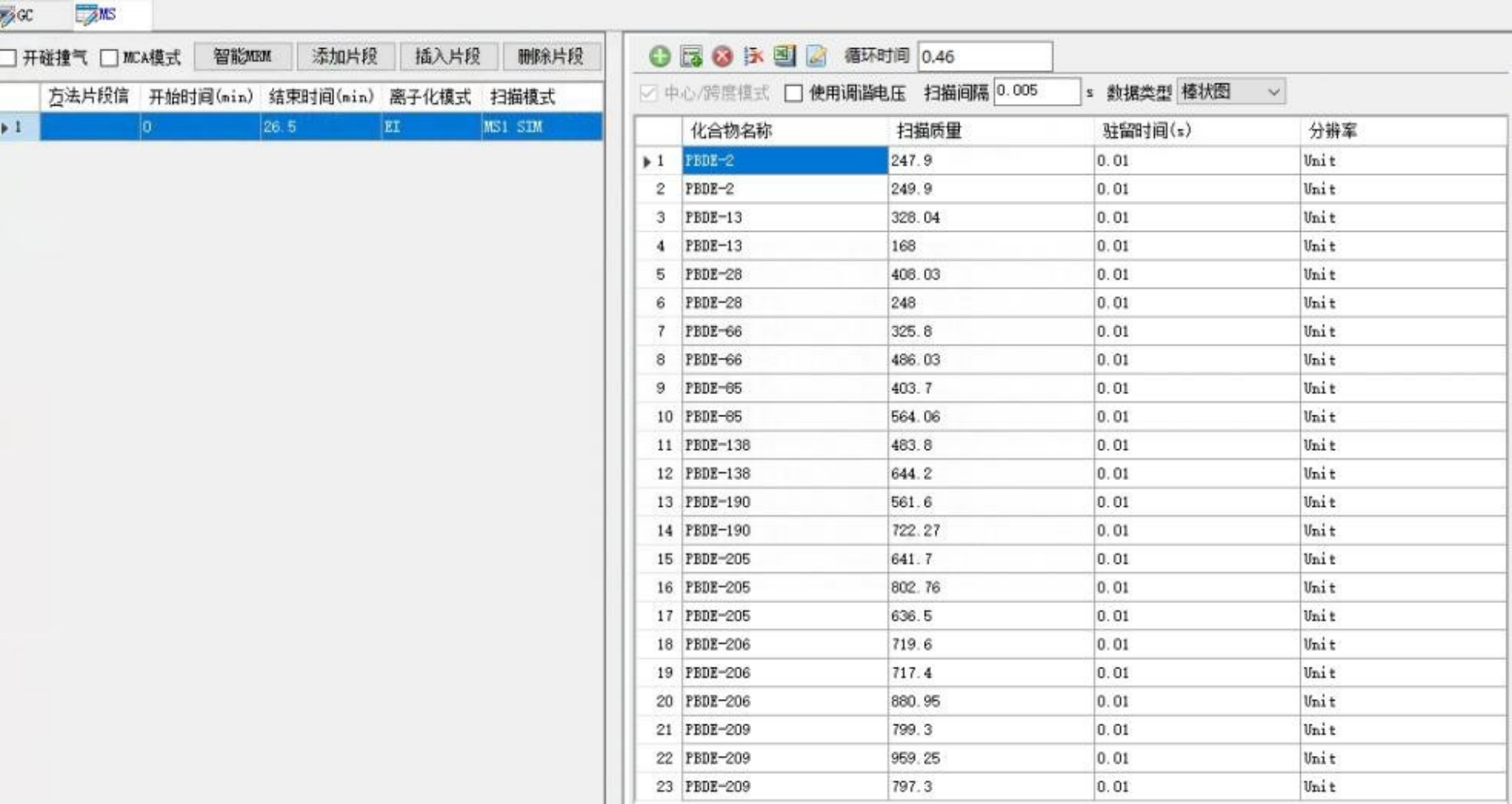Click the 分辨率 column header
The height and width of the screenshot is (804, 1512).
[x=1403, y=131]
